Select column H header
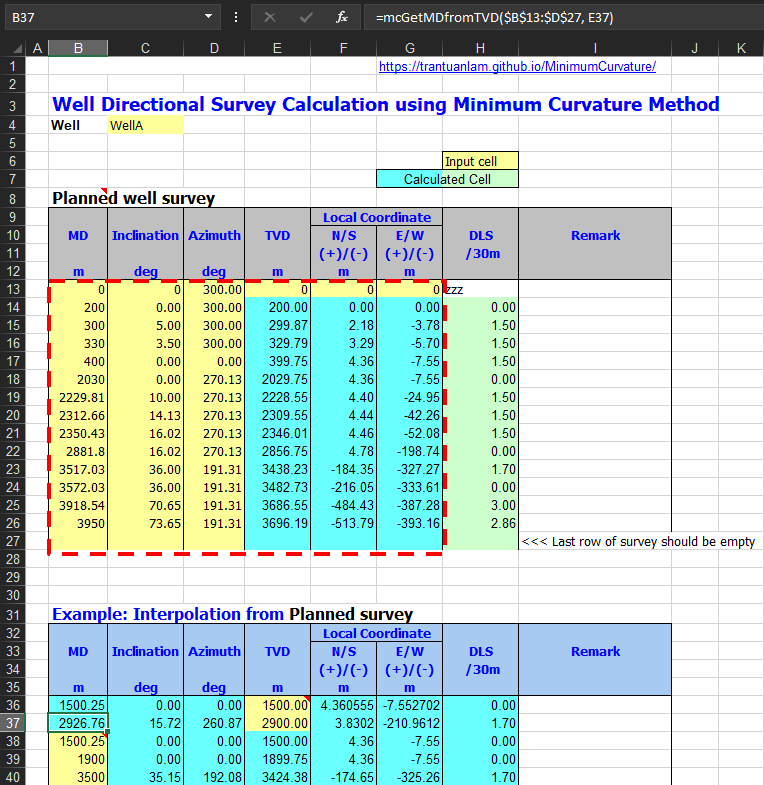Viewport: 764px width, 785px height. tap(480, 48)
